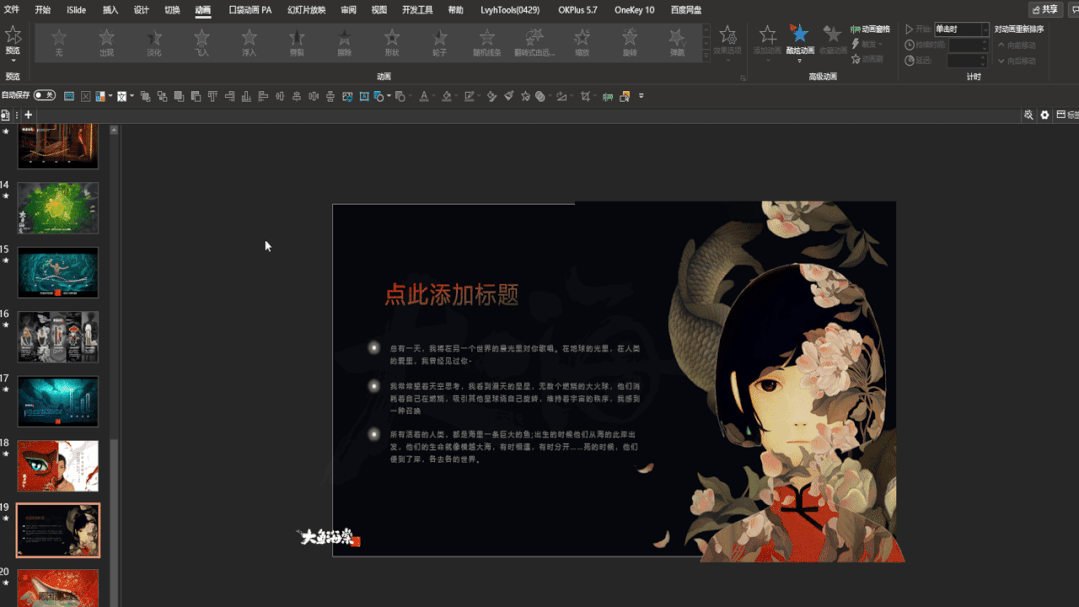Click the crop tool icon in quick toolbar
This screenshot has width=1079, height=607.
pos(586,96)
